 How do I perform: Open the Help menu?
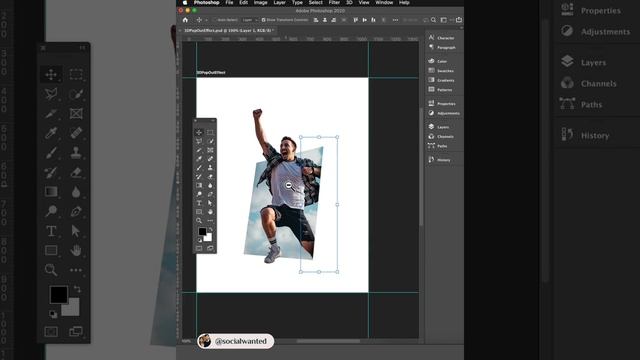point(404,2)
